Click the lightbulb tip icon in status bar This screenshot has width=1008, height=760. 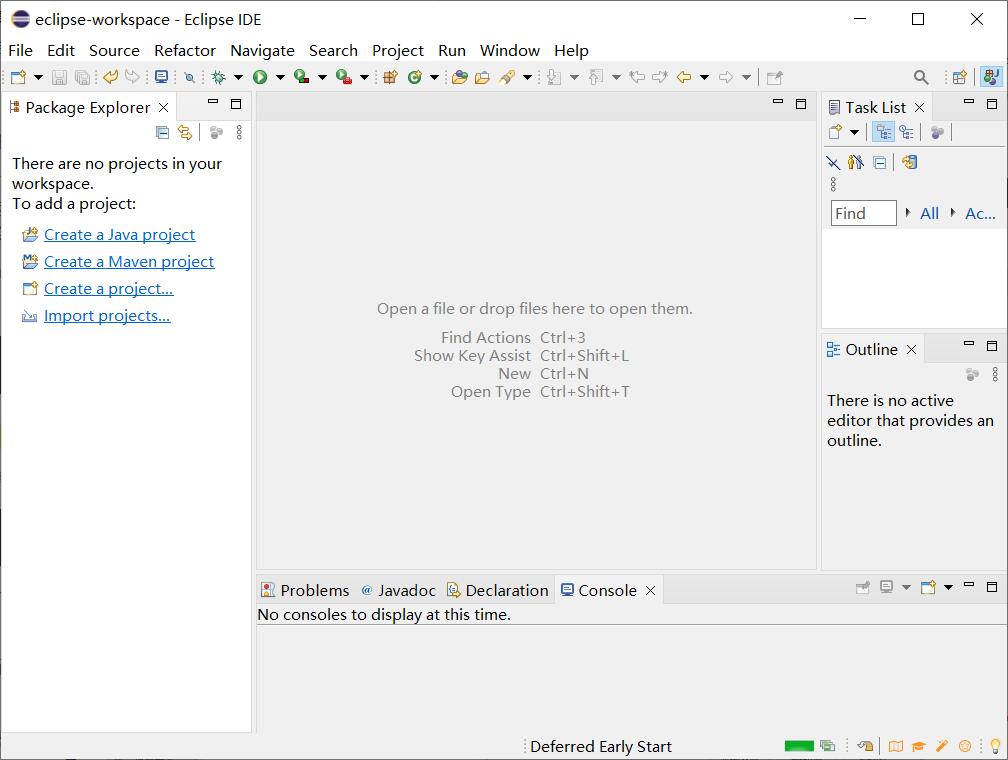click(x=995, y=746)
